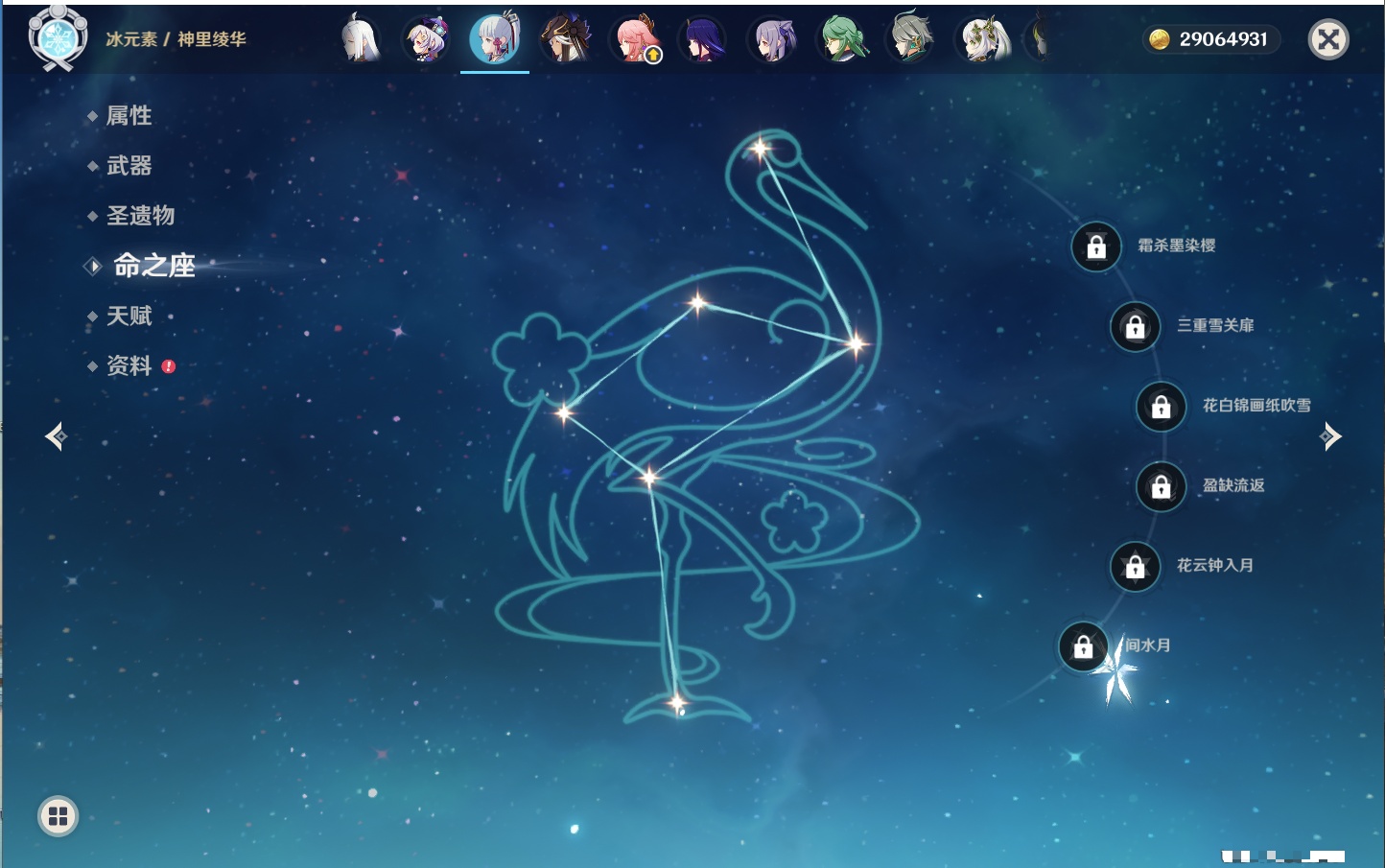Viewport: 1385px width, 868px height.
Task: Switch to previous character with left arrow
Action: [x=56, y=436]
